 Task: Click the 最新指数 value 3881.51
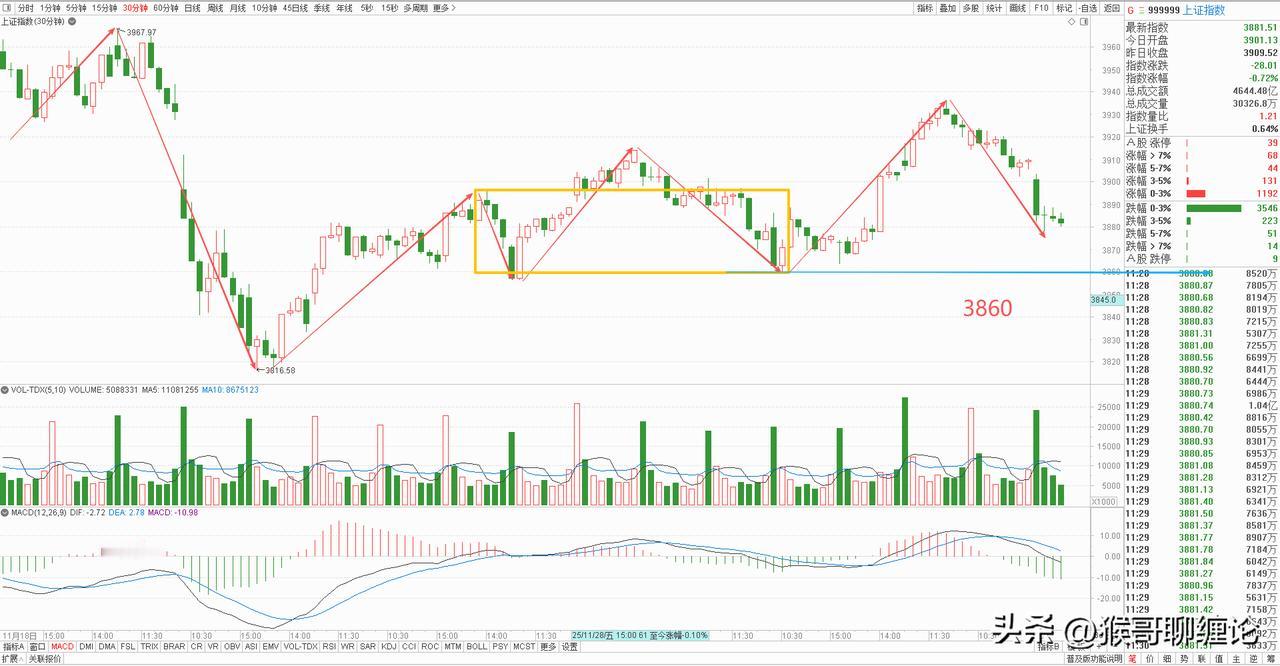(1260, 27)
